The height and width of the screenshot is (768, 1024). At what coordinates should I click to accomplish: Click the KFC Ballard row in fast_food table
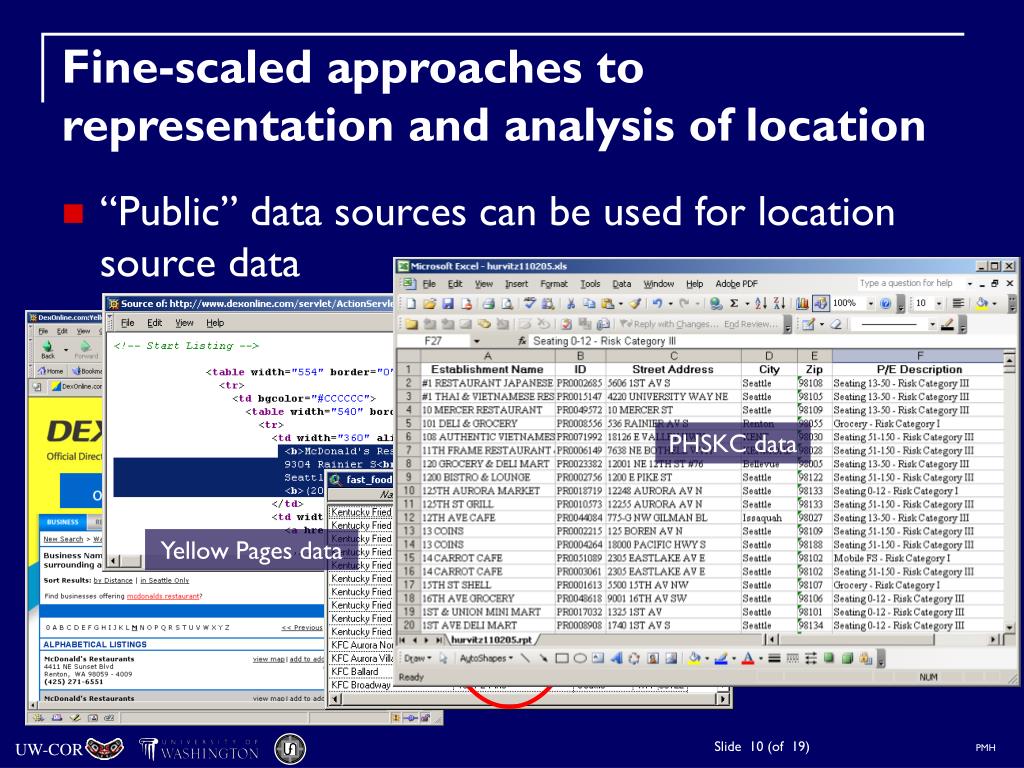360,672
